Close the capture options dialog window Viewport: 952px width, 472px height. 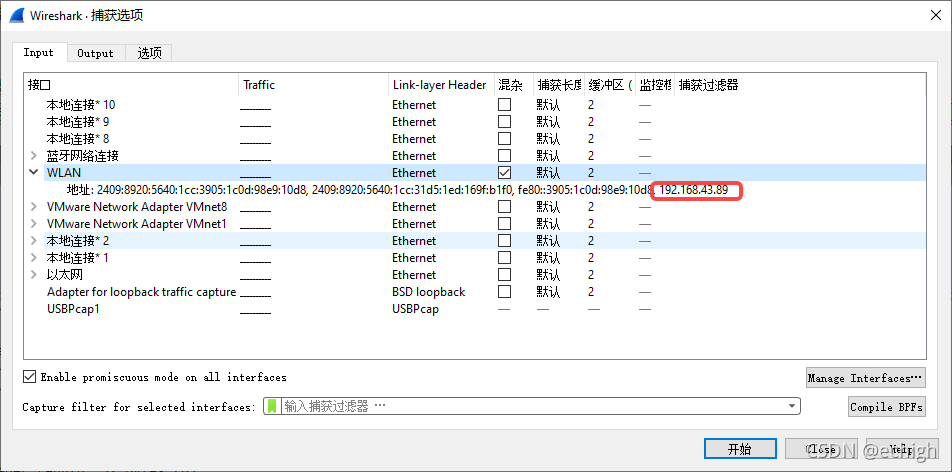(935, 16)
